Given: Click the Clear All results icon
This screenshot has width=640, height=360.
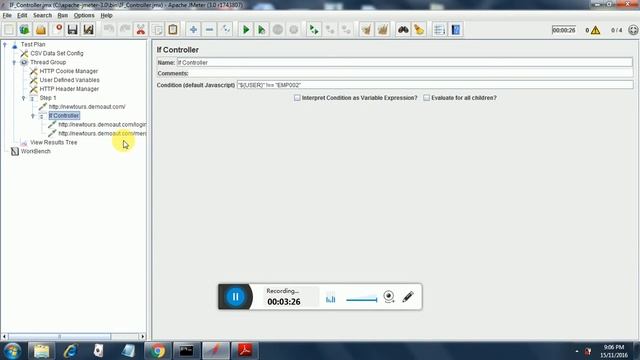Looking at the screenshot, I should click(382, 29).
